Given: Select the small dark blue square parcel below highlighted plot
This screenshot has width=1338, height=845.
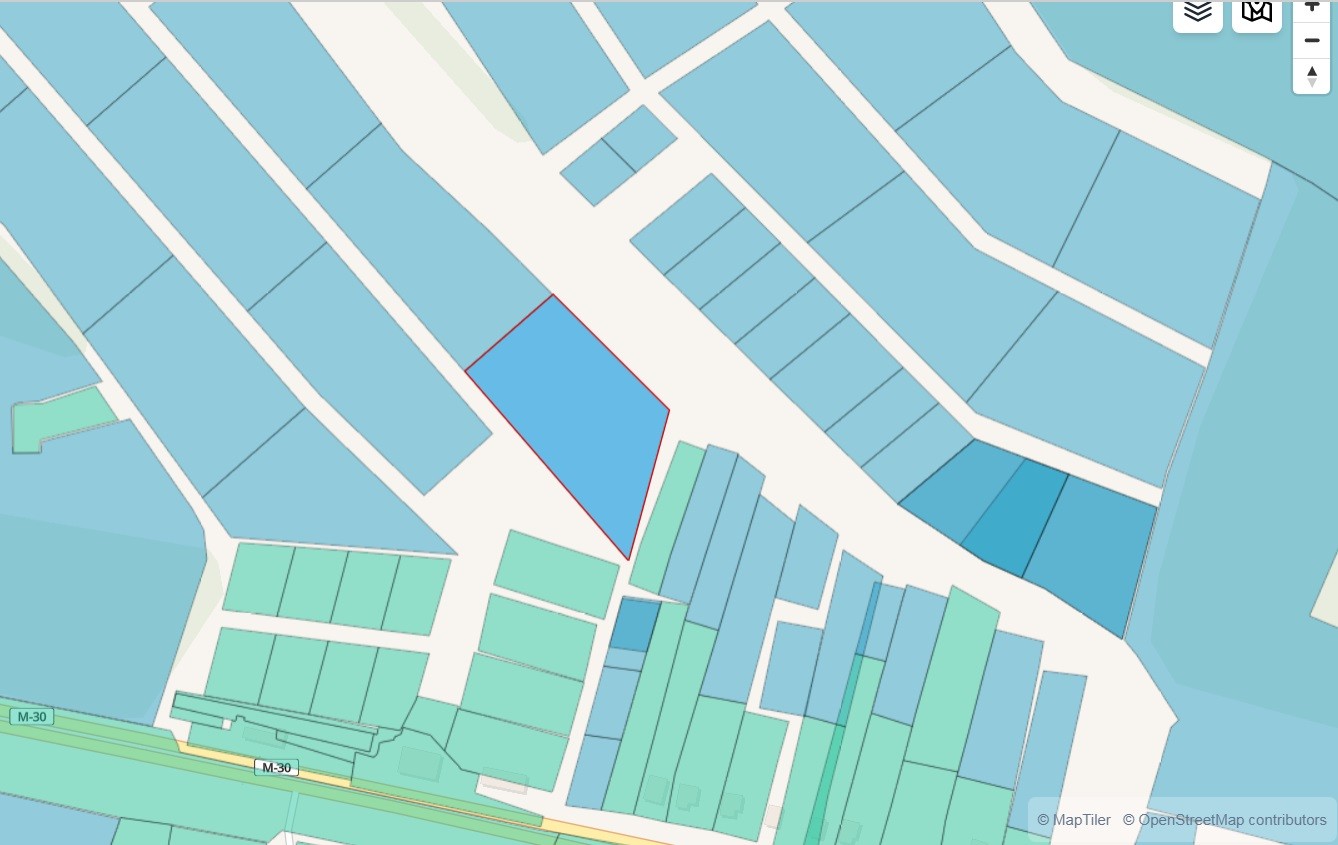Looking at the screenshot, I should click(634, 624).
